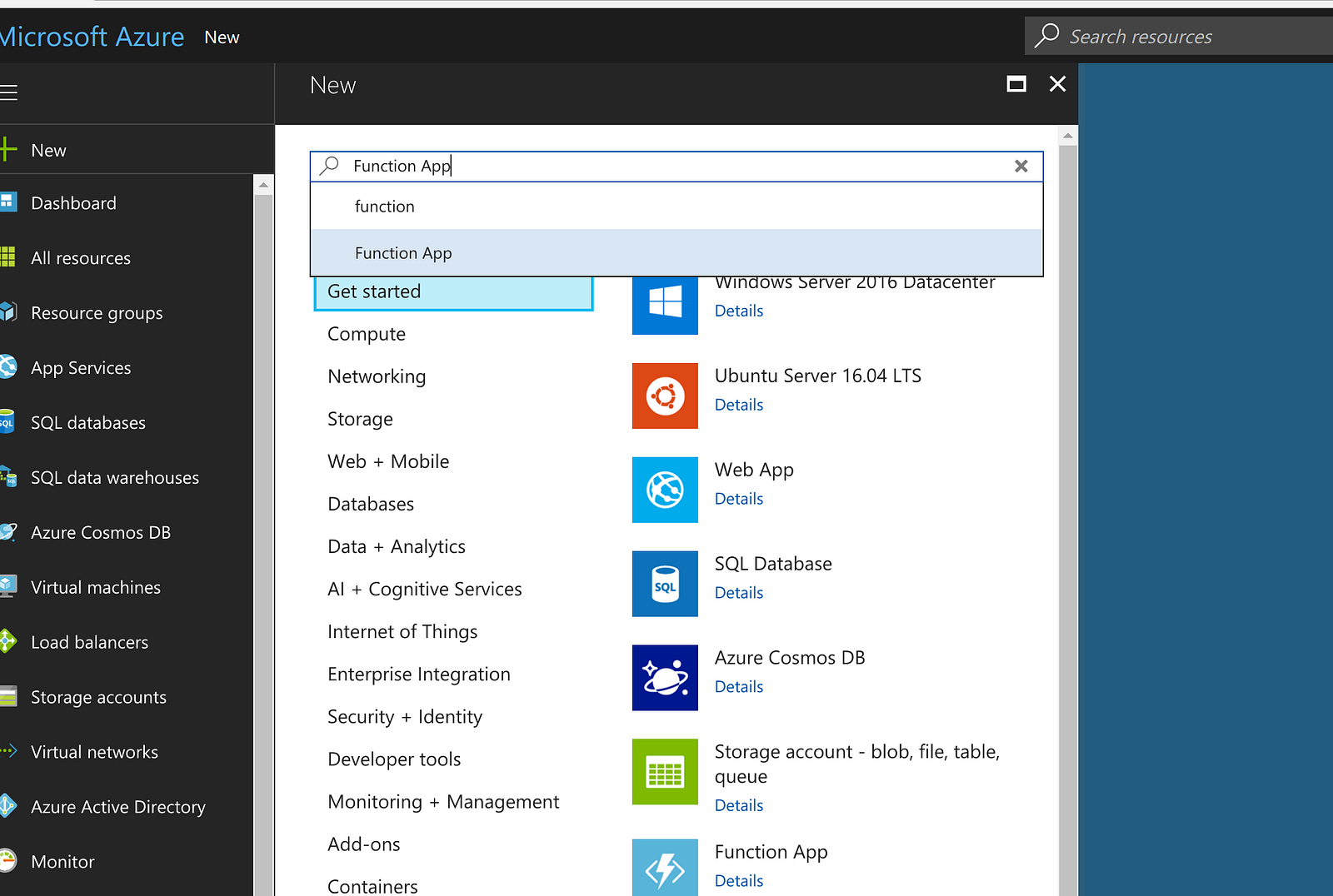Click the Azure Cosmos DB tile icon
Image resolution: width=1333 pixels, height=896 pixels.
pyautogui.click(x=665, y=678)
